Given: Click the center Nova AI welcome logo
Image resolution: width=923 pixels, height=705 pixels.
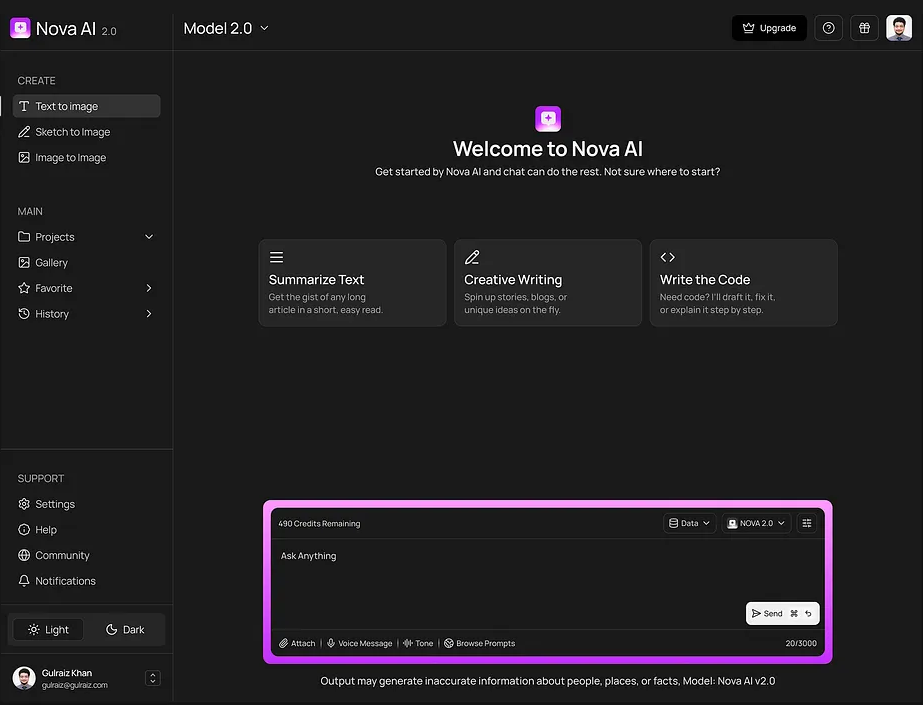Looking at the screenshot, I should click(x=547, y=119).
